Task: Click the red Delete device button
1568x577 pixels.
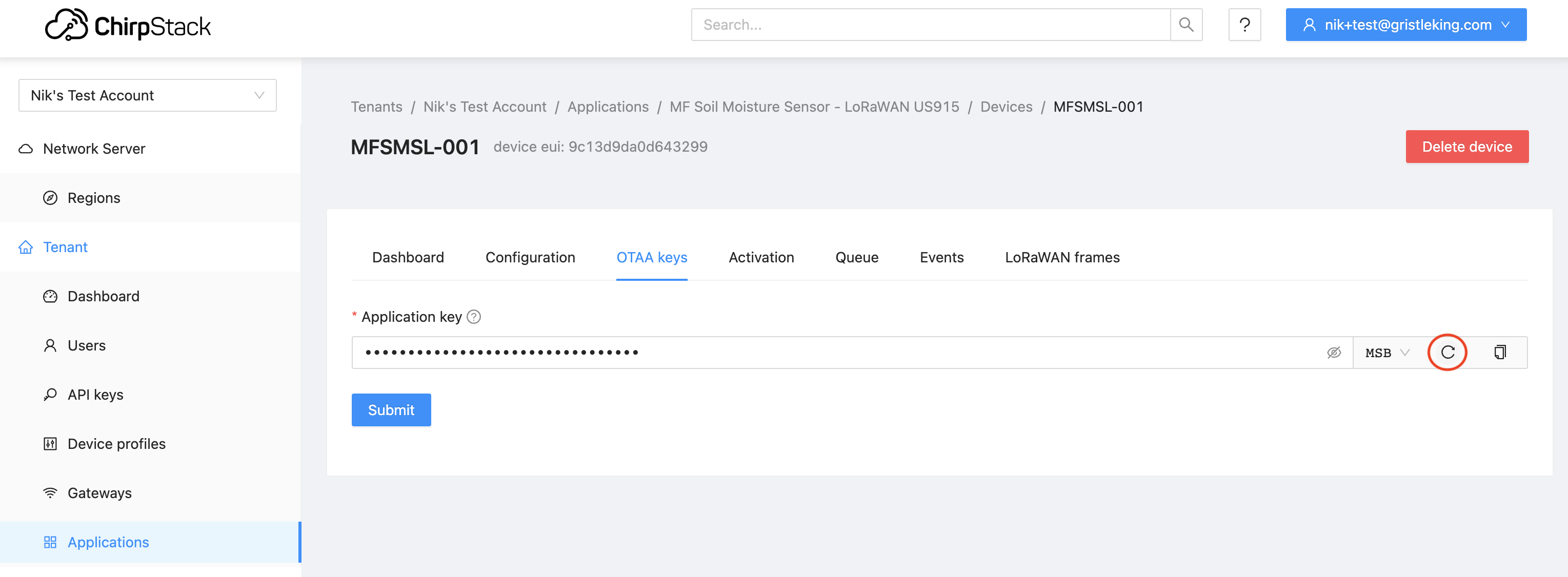Action: (1466, 147)
